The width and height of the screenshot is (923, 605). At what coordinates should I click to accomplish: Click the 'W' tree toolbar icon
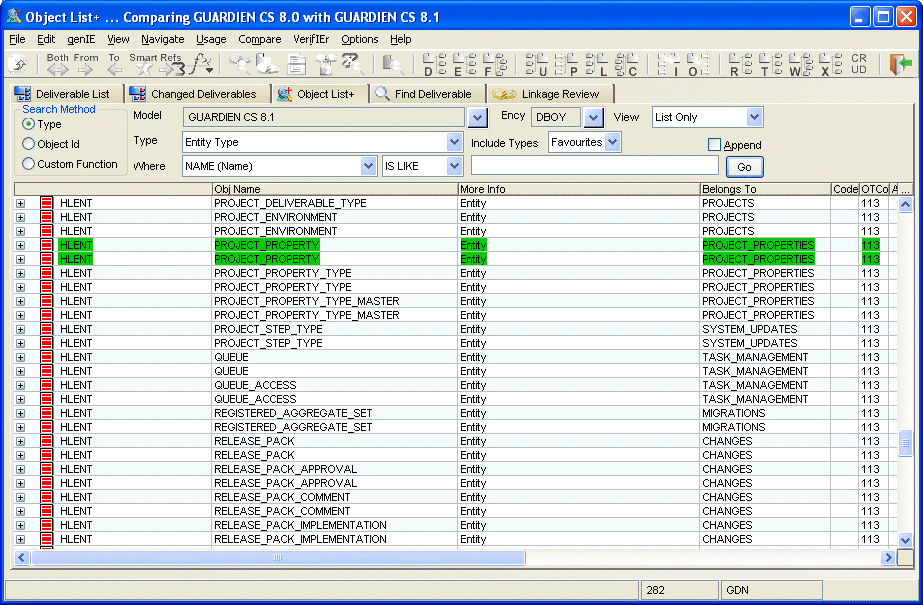(x=801, y=65)
